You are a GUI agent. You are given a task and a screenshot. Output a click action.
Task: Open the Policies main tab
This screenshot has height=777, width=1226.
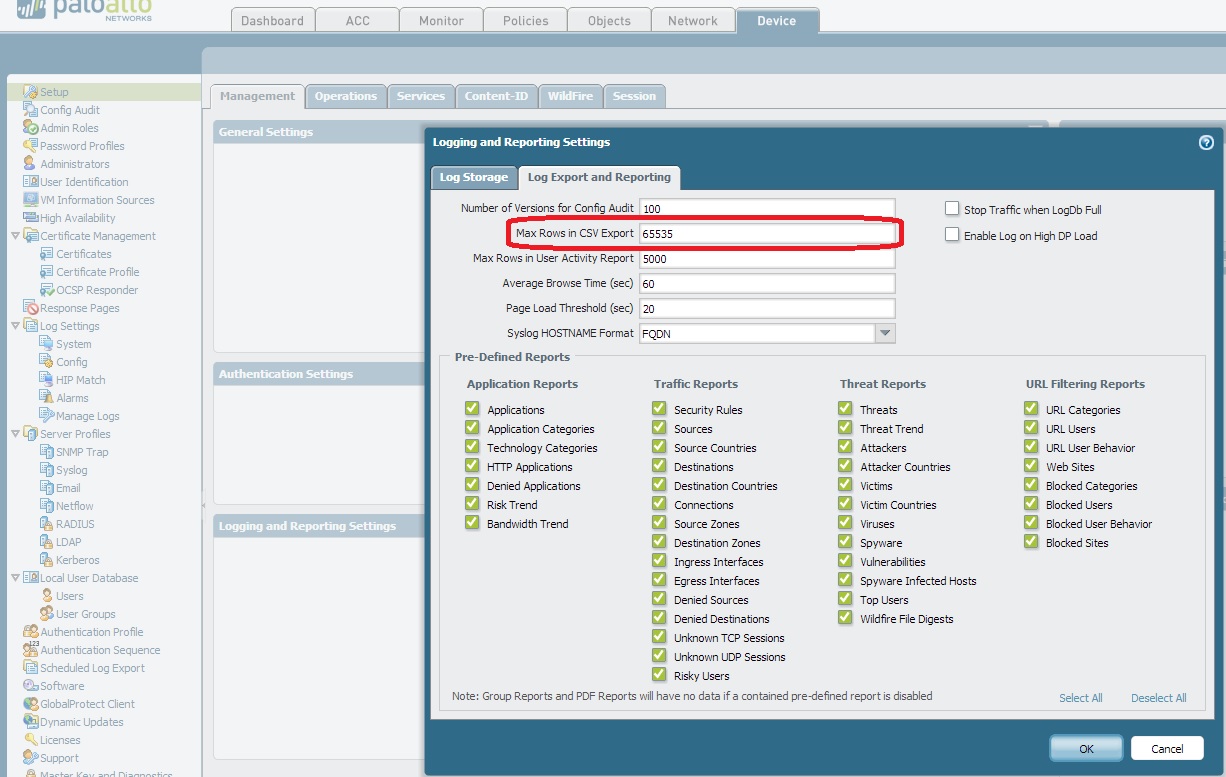[525, 20]
